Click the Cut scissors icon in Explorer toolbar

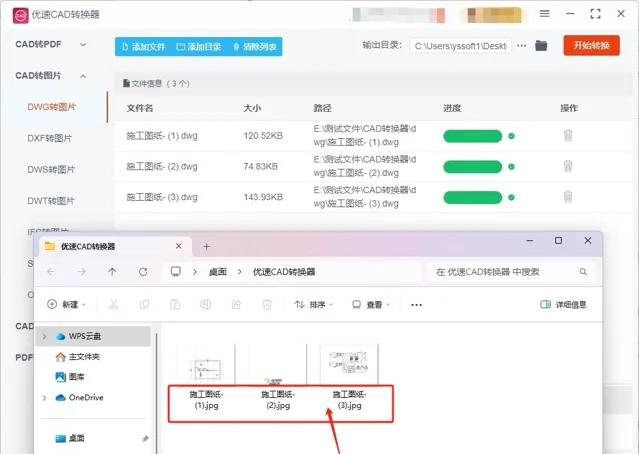pos(114,304)
